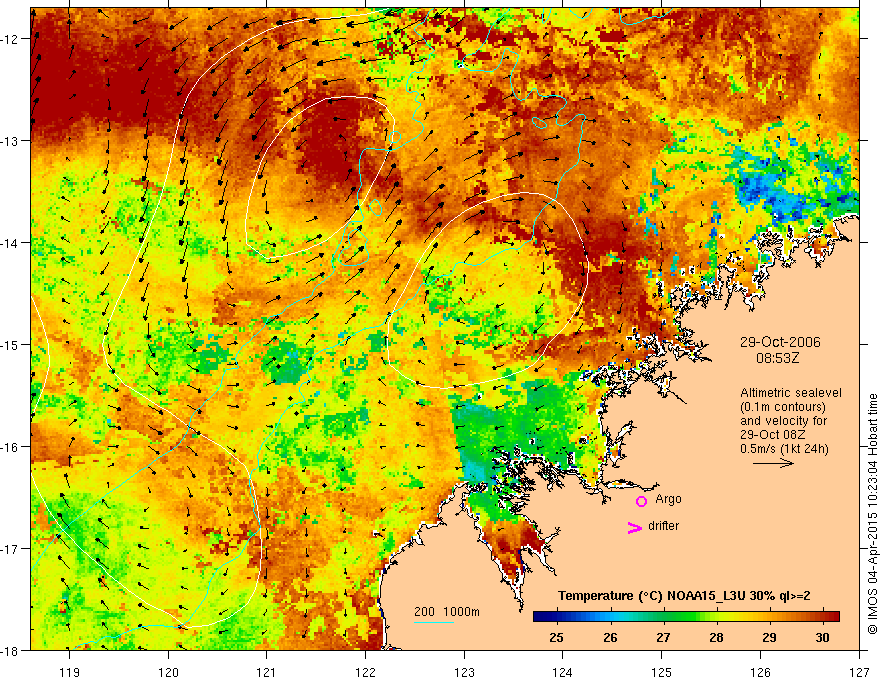Click the color bar tick label "26"
This screenshot has height=680, width=880.
click(610, 638)
